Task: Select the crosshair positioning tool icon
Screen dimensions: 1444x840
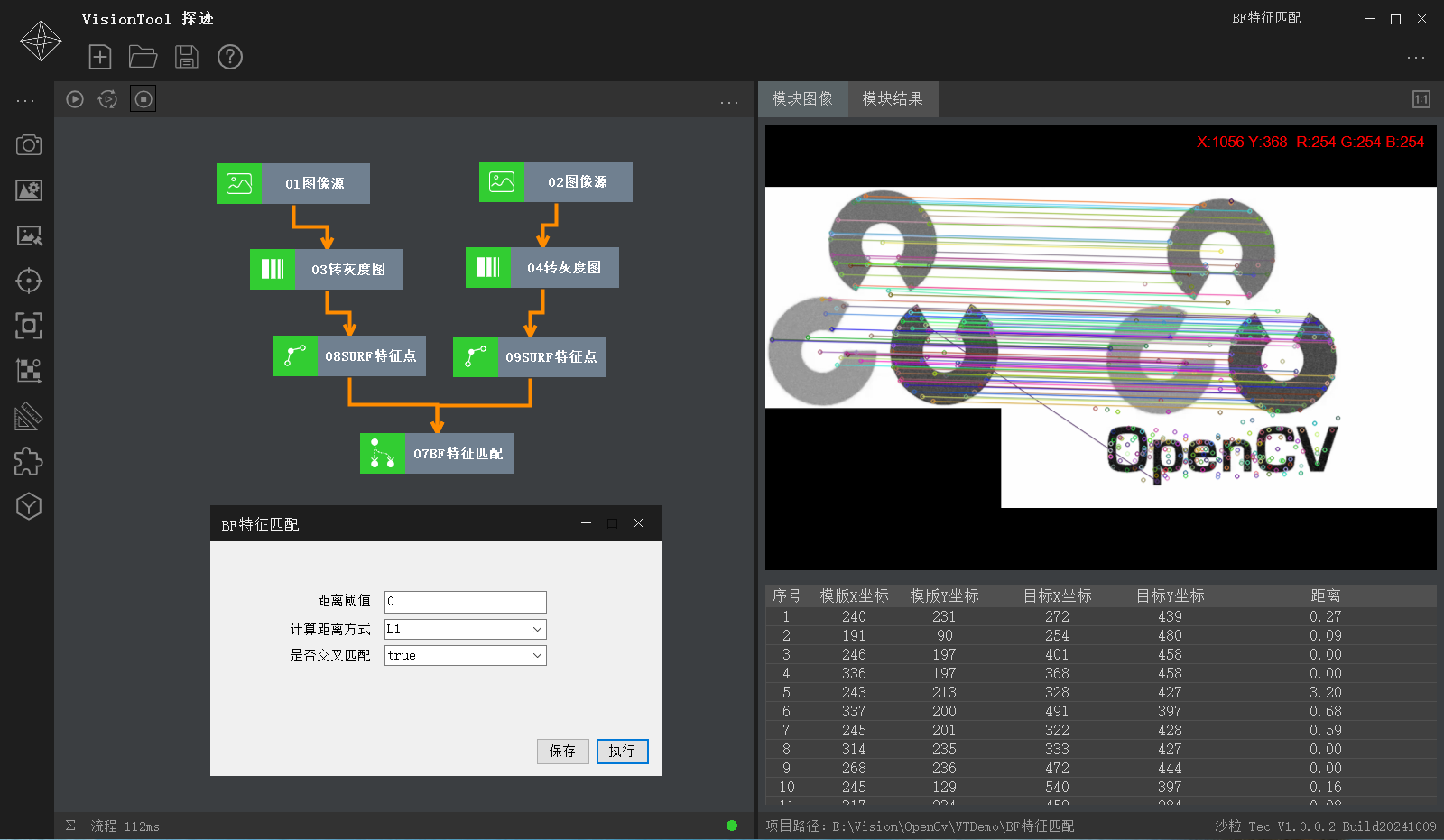Action: (x=29, y=281)
